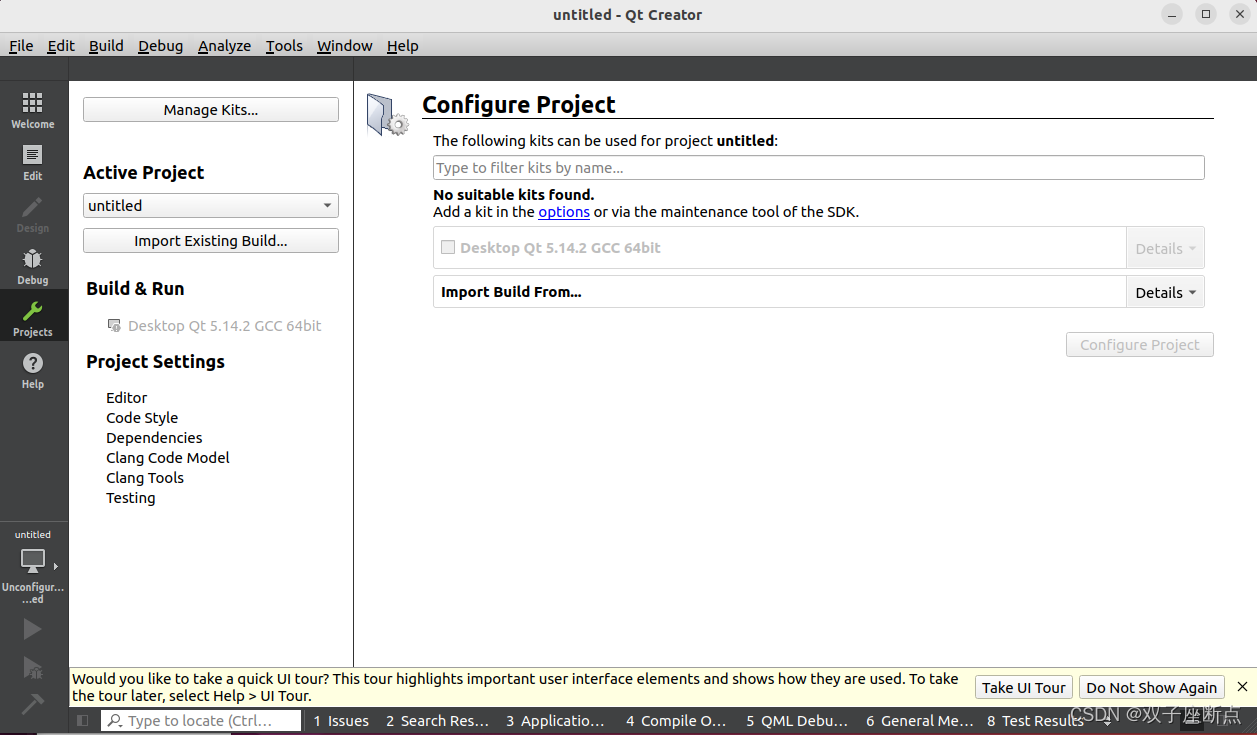This screenshot has width=1257, height=735.
Task: Focus the filter kits by name field
Action: coord(819,168)
